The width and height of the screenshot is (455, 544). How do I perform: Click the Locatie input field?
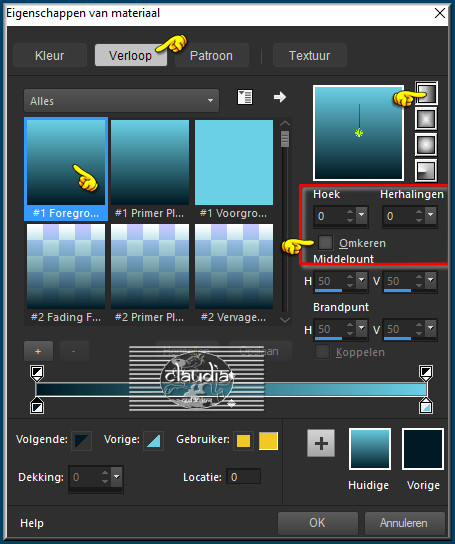pyautogui.click(x=243, y=477)
